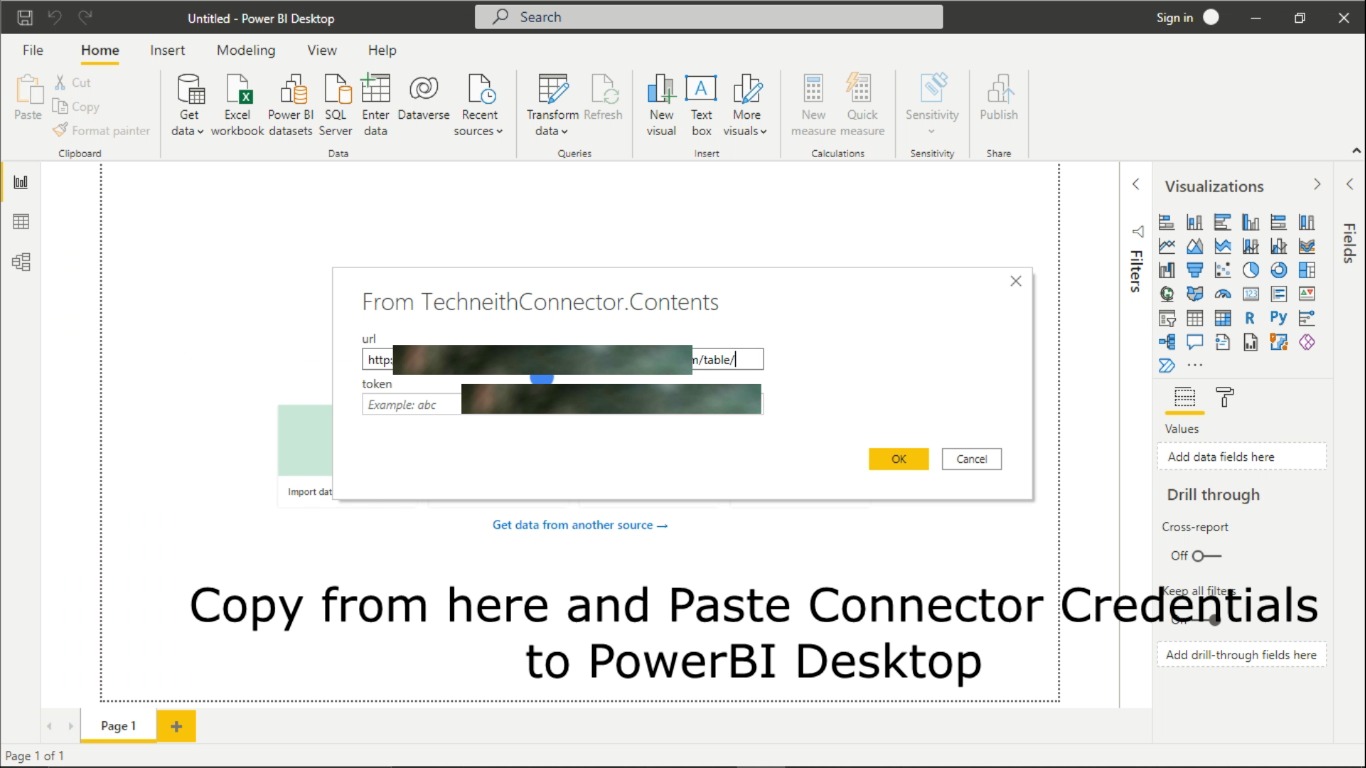The height and width of the screenshot is (768, 1366).
Task: Switch to the Modeling ribbon tab
Action: tap(246, 50)
